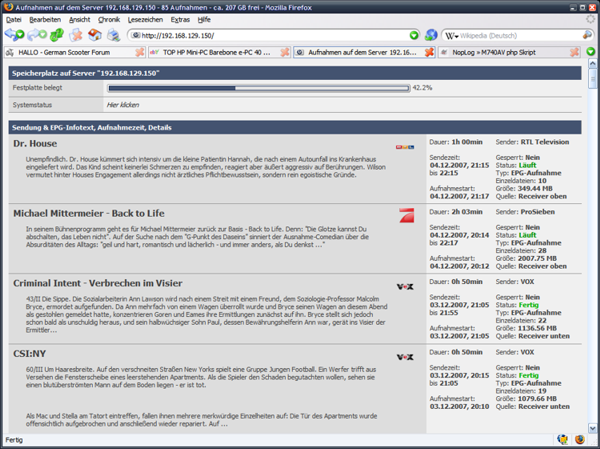Screen dimensions: 600x449
Task: Click the Festplatte belegt progress bar
Action: (259, 88)
